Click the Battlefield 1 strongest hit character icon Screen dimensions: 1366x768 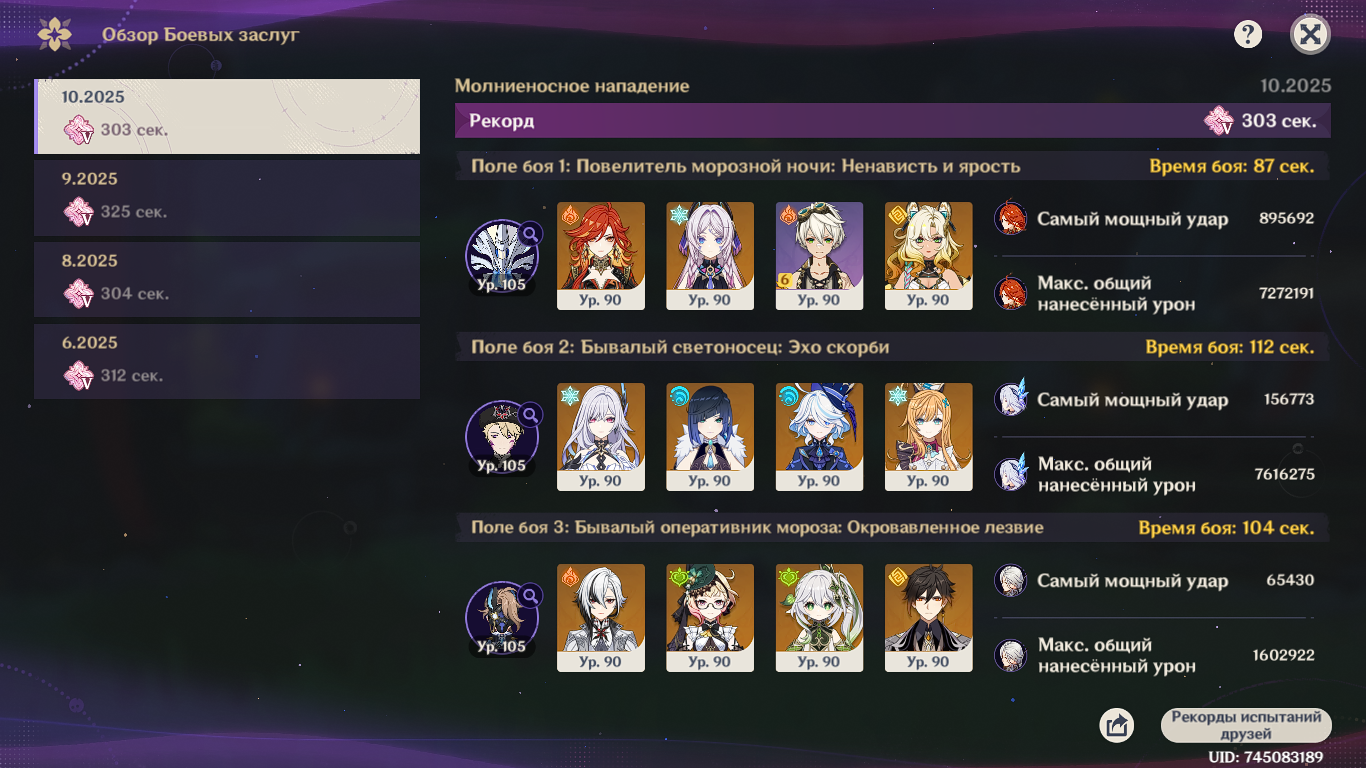(1011, 218)
